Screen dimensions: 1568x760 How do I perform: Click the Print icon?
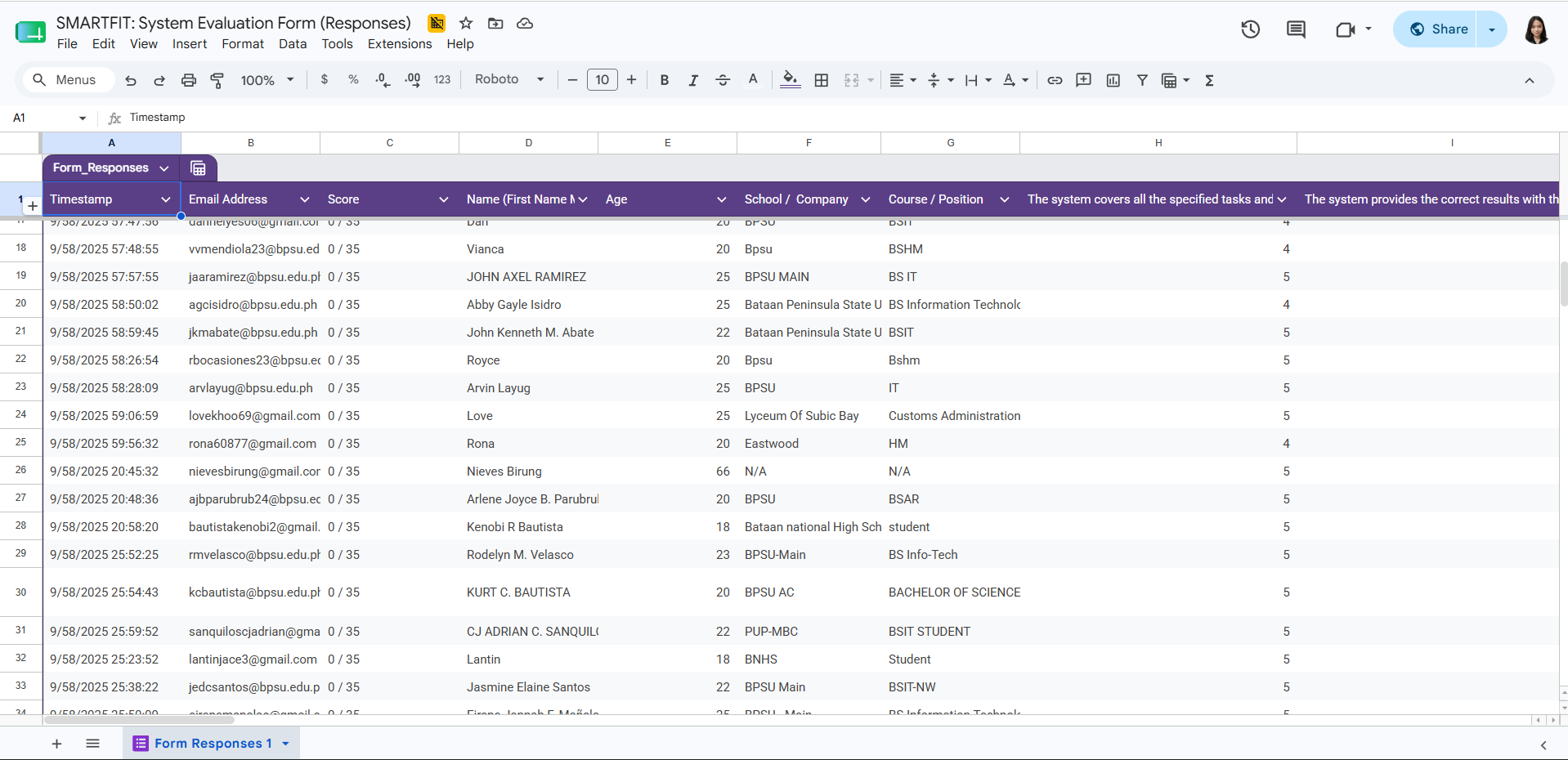coord(189,80)
